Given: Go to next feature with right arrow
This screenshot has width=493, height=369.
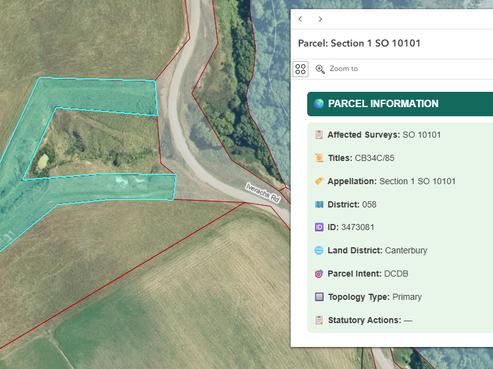Looking at the screenshot, I should [320, 19].
